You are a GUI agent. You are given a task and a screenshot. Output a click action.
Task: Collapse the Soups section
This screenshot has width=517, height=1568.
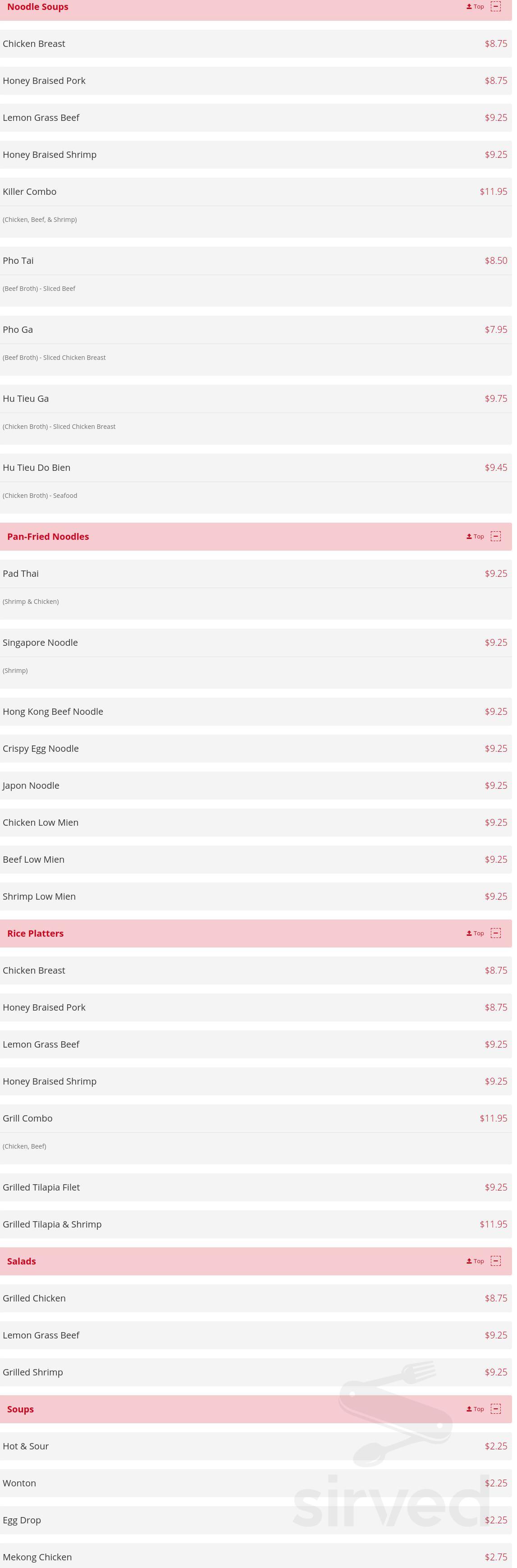coord(496,1409)
